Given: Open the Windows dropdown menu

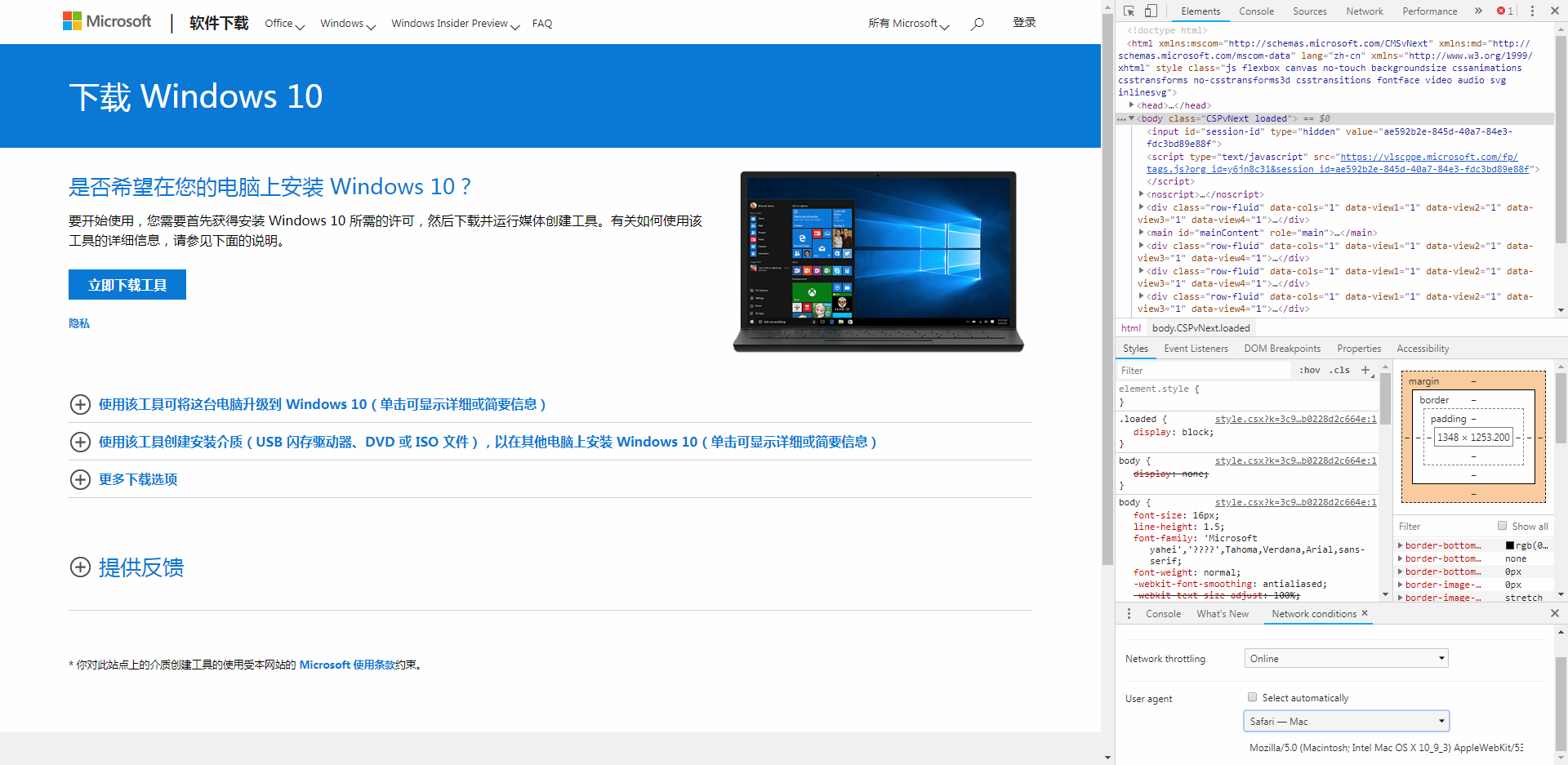Looking at the screenshot, I should click(x=348, y=24).
